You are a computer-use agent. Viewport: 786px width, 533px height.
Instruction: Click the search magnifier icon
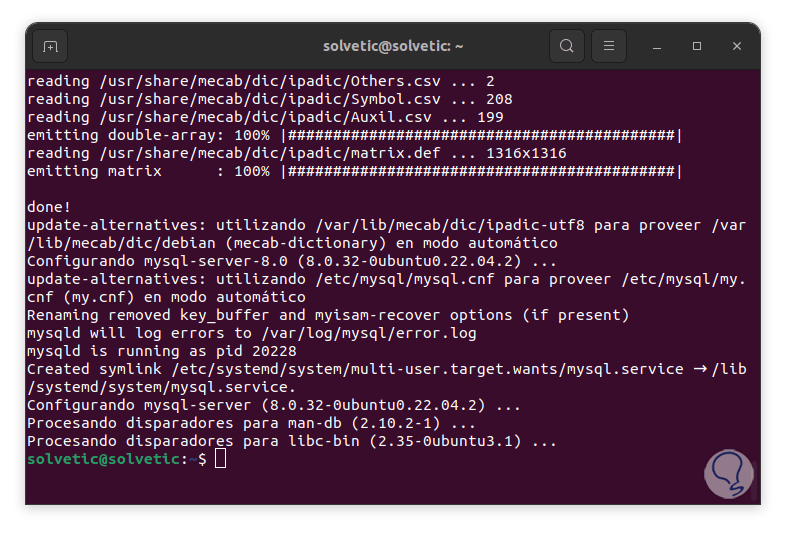click(x=567, y=46)
